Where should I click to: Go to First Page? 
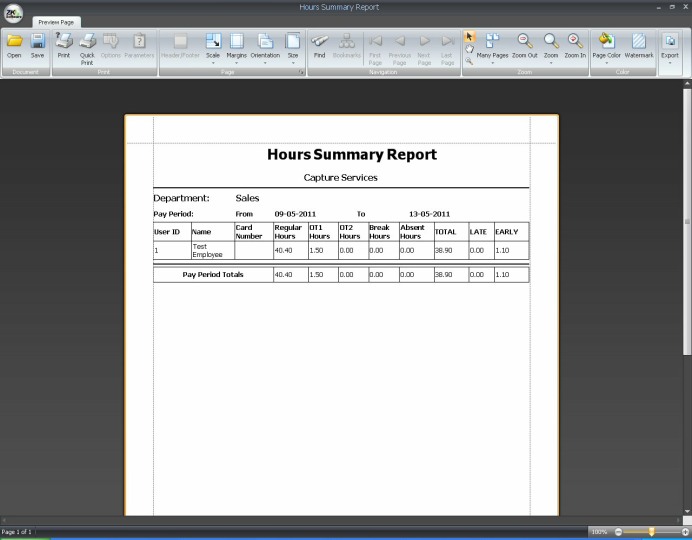(375, 49)
